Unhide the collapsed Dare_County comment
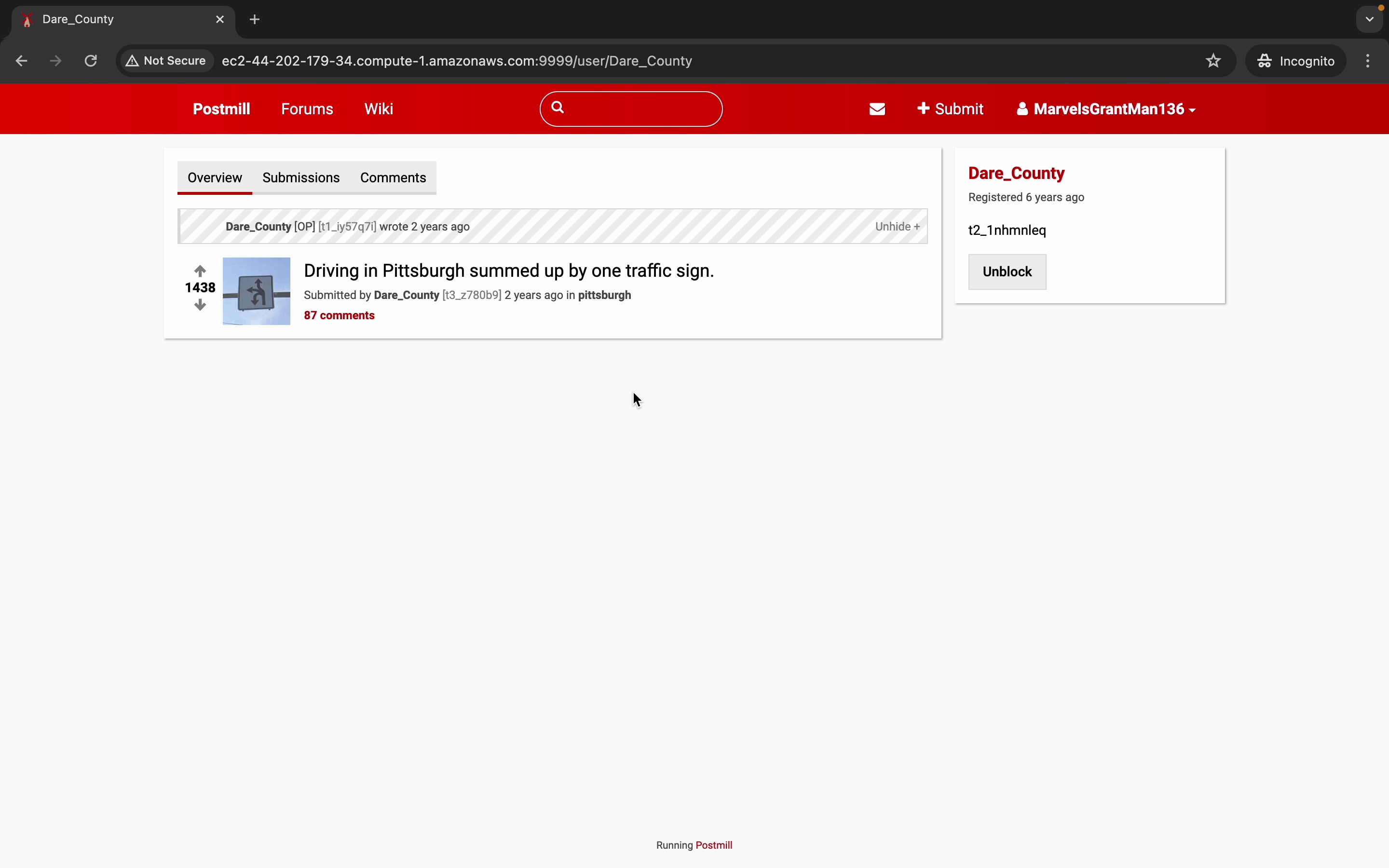This screenshot has height=868, width=1389. point(897,227)
